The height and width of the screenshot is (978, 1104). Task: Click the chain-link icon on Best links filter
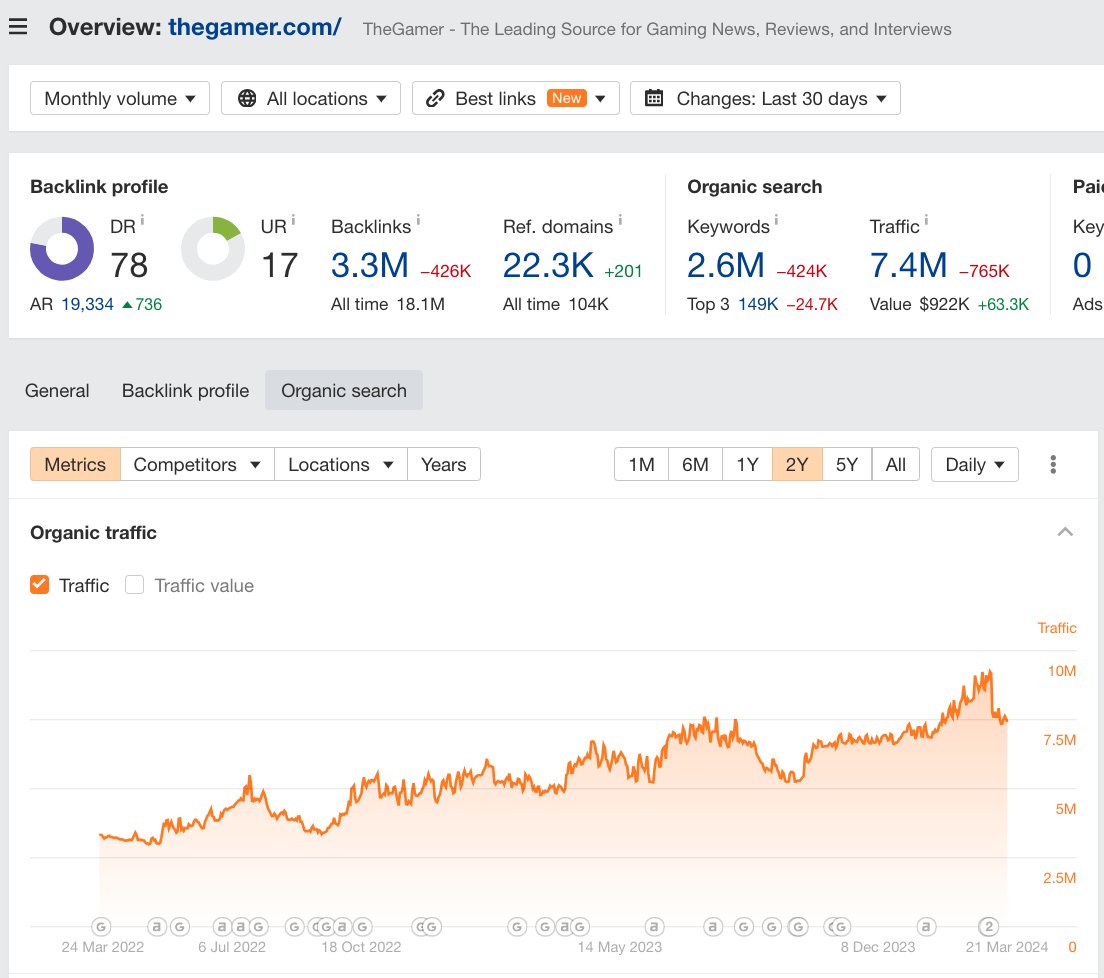434,98
